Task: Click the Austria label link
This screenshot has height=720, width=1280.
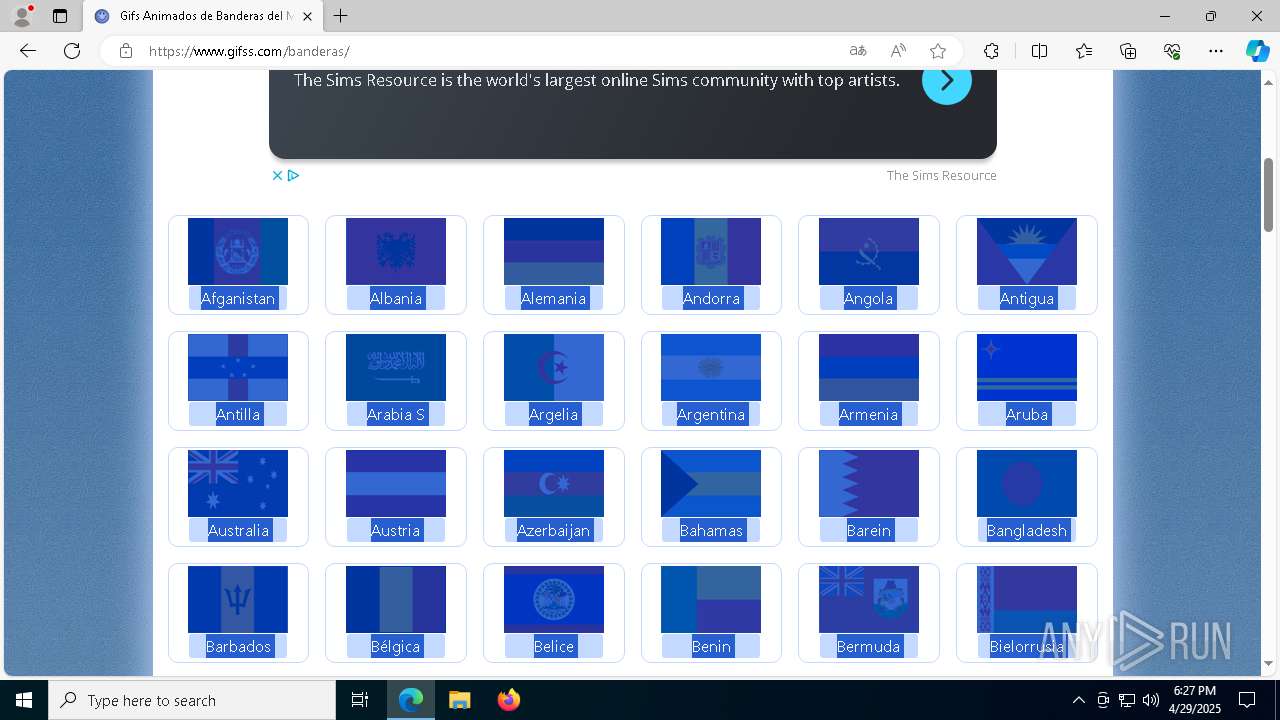Action: coord(396,530)
